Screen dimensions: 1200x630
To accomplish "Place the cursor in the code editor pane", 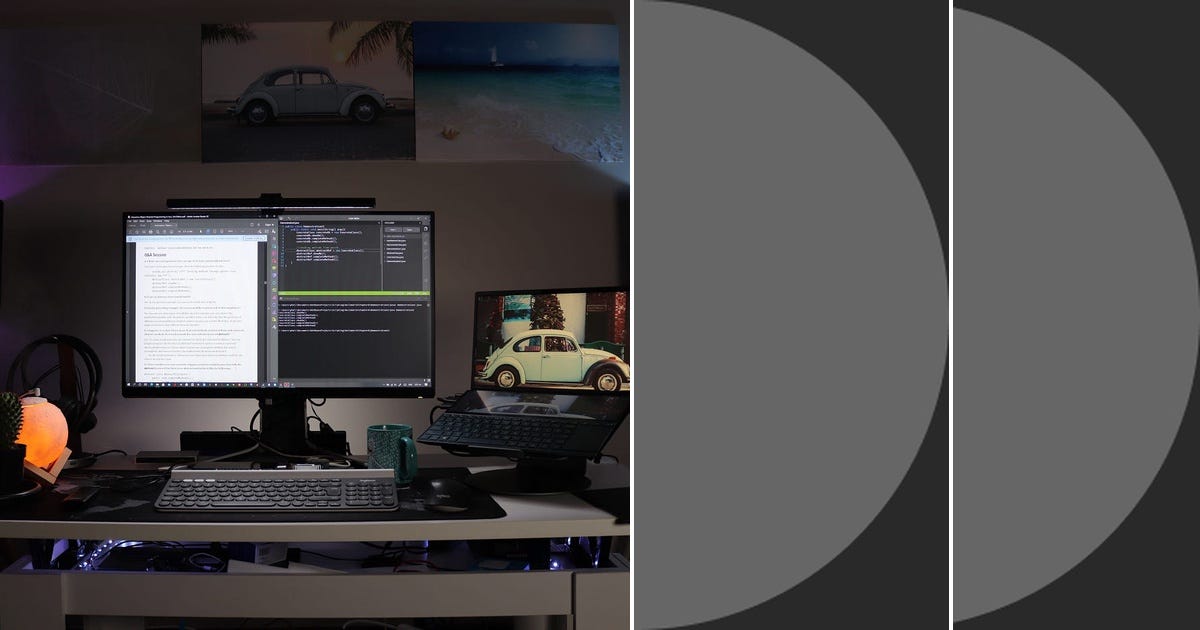I will tap(330, 256).
